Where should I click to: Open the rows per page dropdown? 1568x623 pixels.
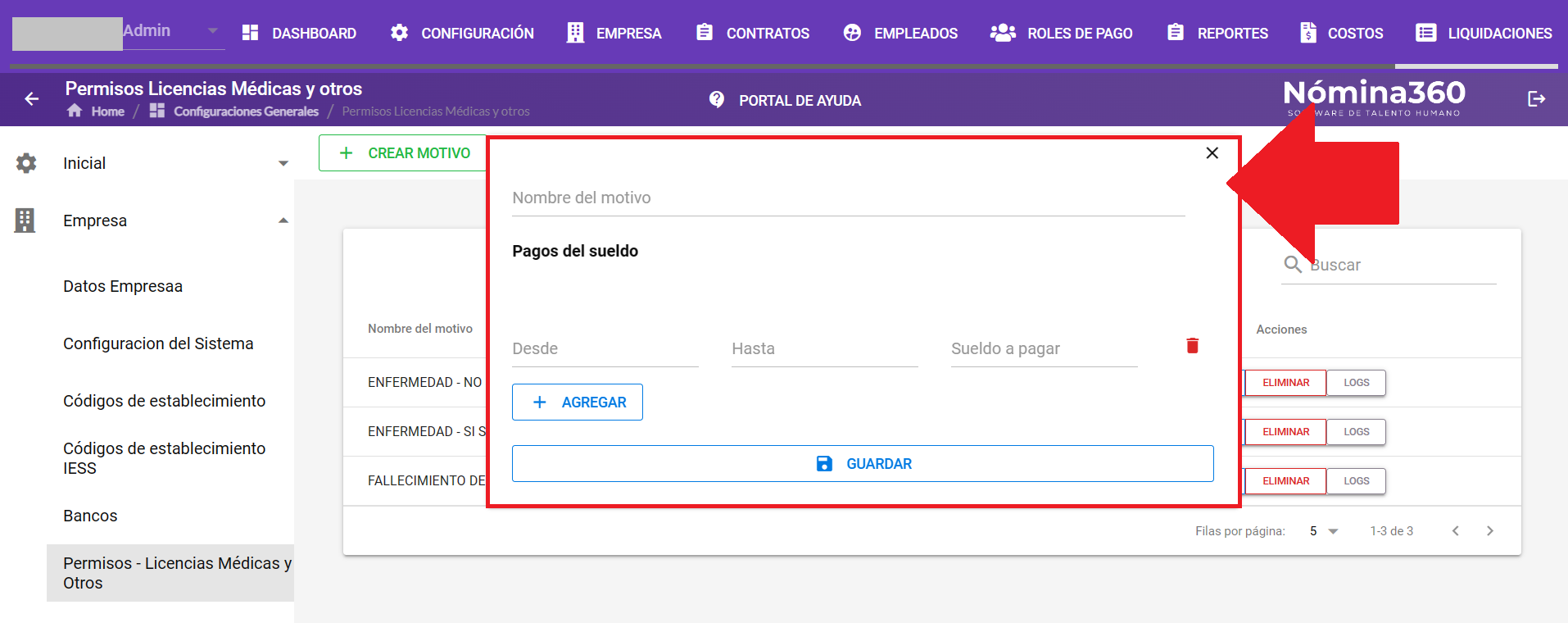click(1324, 531)
